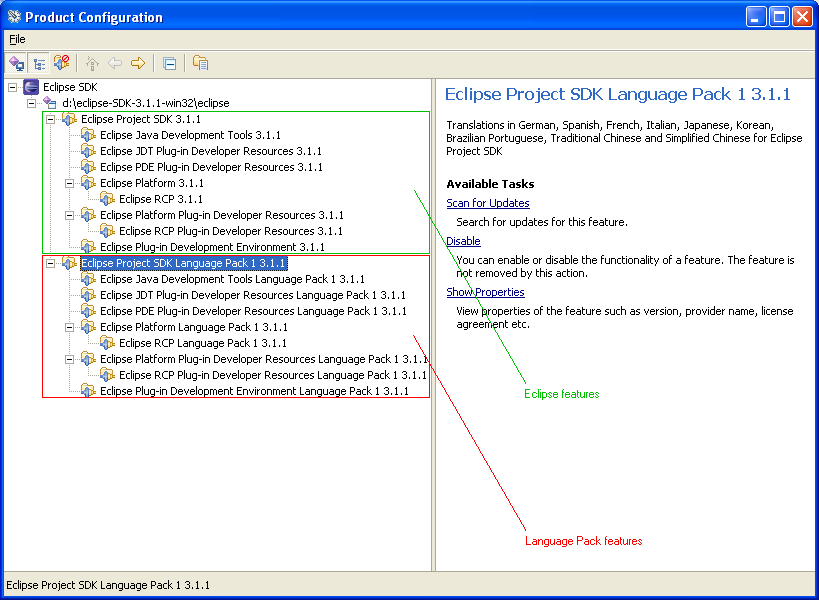
Task: Select Eclipse JDT Plug-in Developer Resources 3.1.1 row
Action: [x=210, y=151]
